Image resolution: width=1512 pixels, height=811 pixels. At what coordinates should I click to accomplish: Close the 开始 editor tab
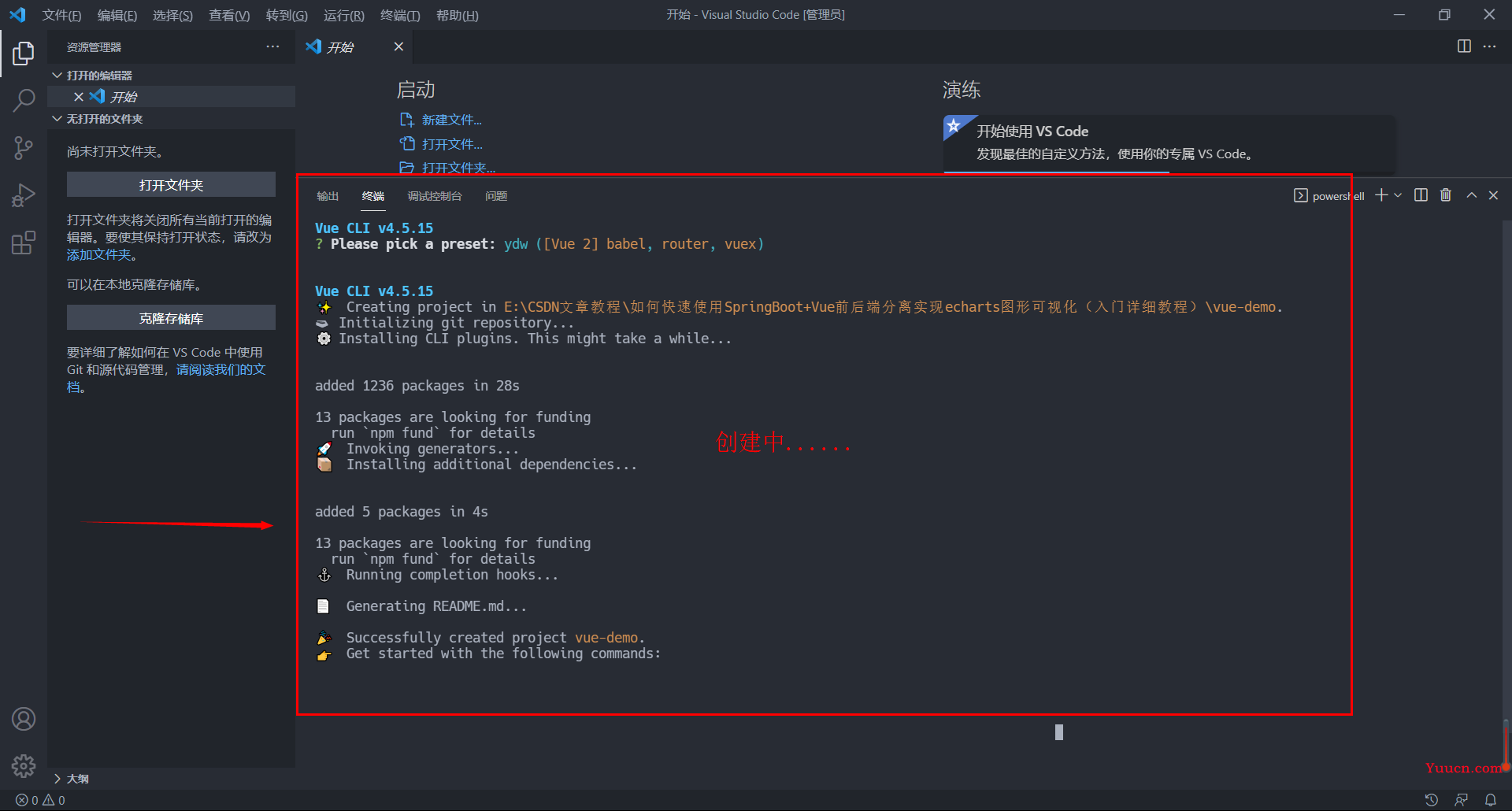(x=398, y=46)
